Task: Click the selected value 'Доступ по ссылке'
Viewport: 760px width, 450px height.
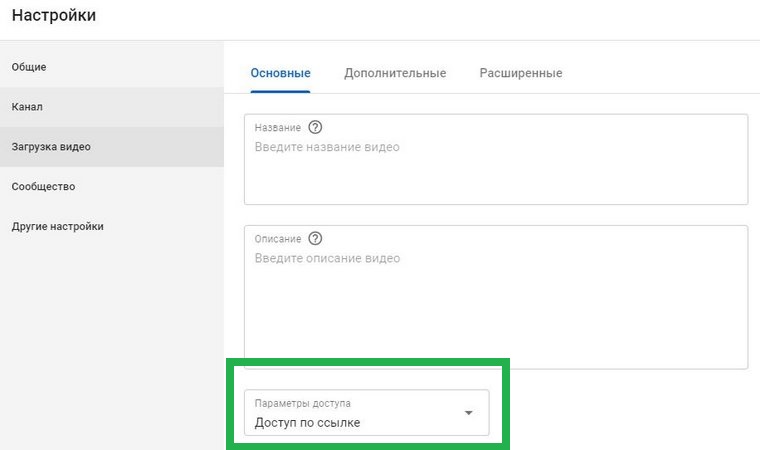Action: (308, 422)
